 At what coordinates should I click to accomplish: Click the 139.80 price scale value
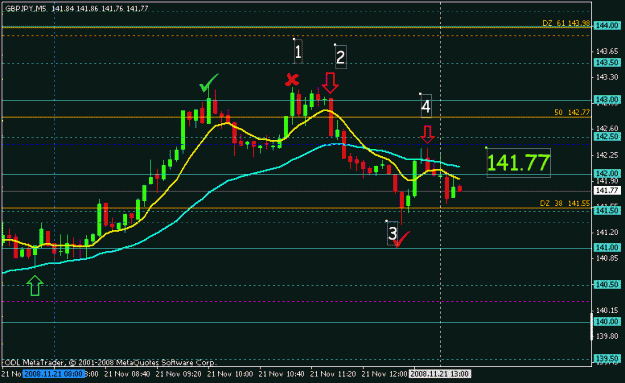coord(607,336)
